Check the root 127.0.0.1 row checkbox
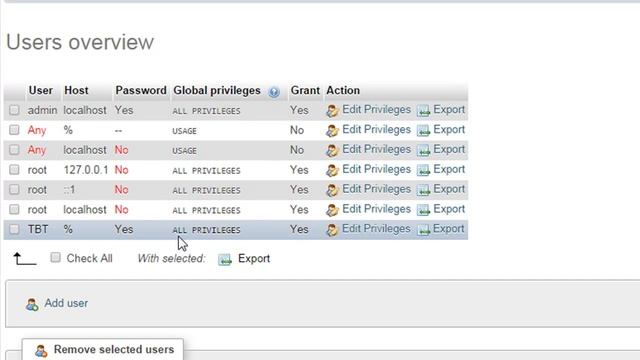 pyautogui.click(x=14, y=169)
